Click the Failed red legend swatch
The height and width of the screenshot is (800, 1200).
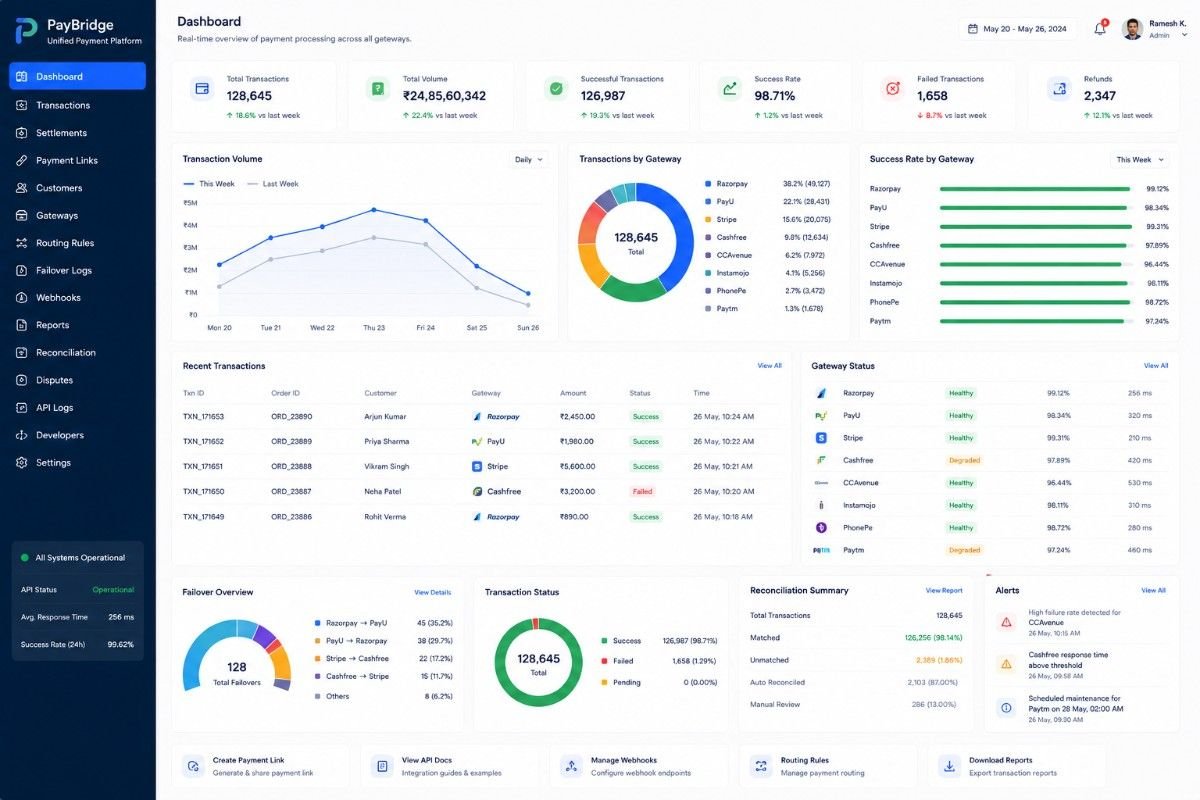(604, 661)
